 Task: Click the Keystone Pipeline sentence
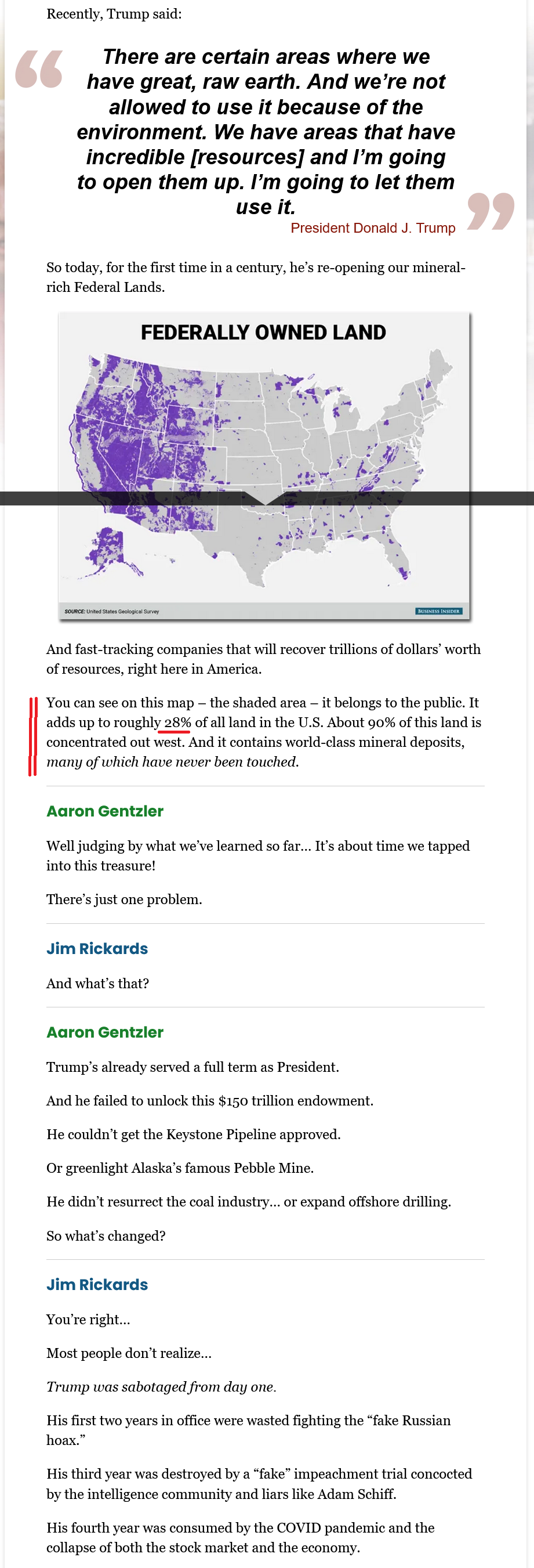pos(194,1134)
